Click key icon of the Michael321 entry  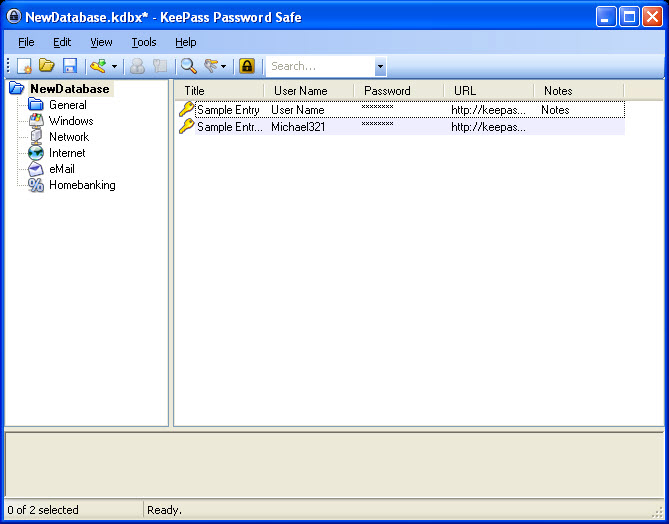click(186, 127)
